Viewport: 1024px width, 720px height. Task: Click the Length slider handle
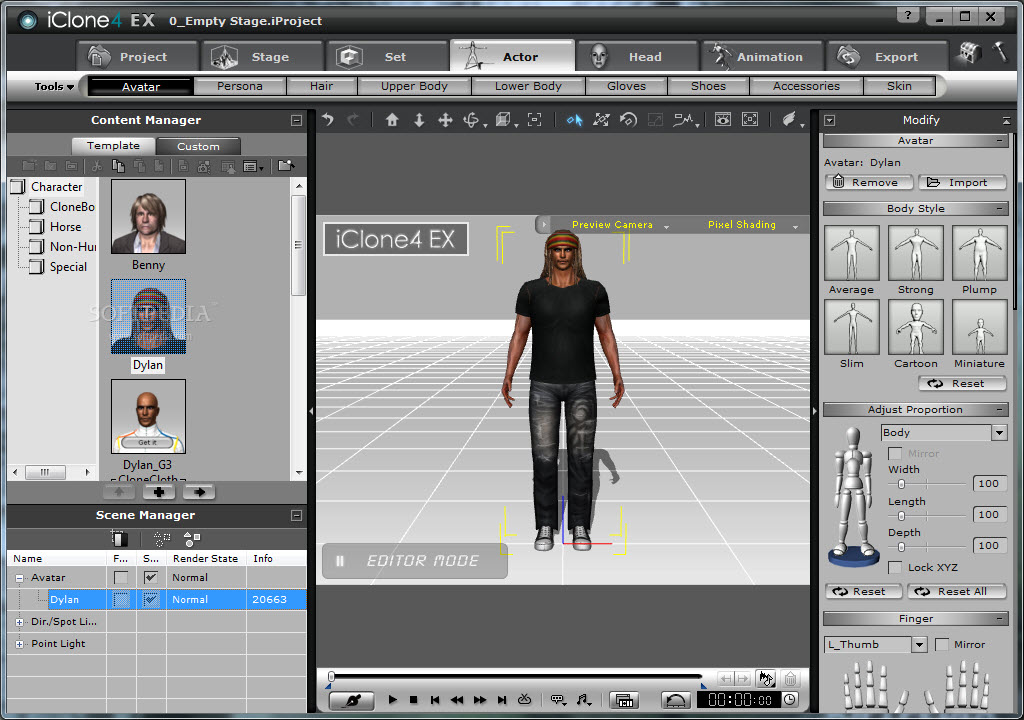click(901, 515)
